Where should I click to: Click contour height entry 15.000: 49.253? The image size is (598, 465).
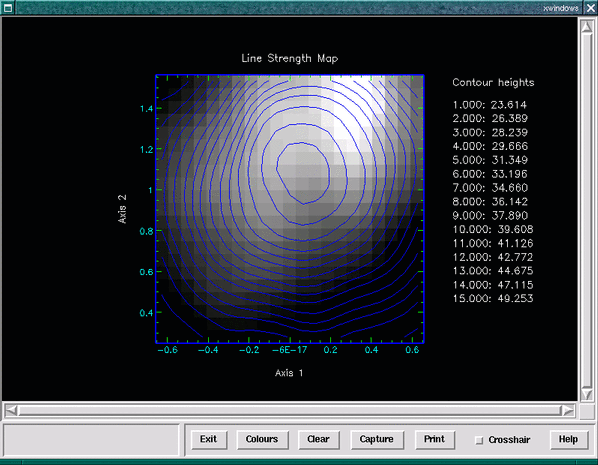click(493, 298)
